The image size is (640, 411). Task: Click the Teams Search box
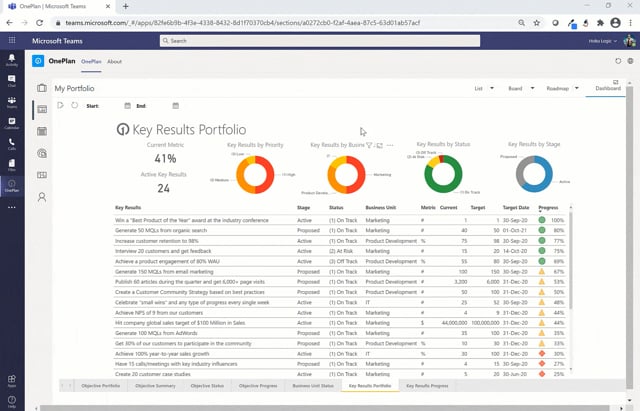320,41
